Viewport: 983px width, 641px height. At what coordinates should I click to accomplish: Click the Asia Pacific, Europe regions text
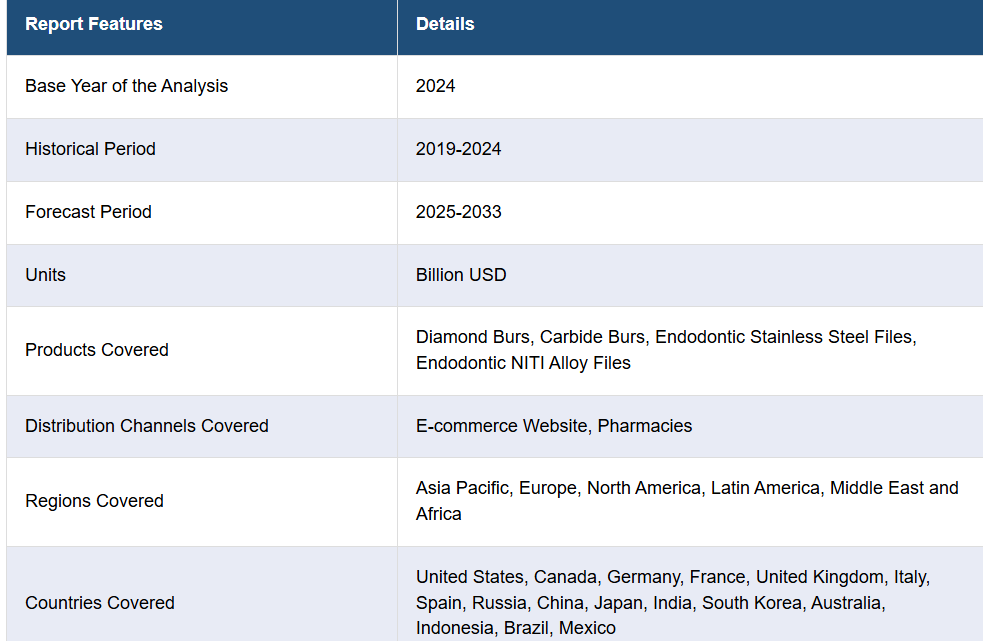point(497,487)
